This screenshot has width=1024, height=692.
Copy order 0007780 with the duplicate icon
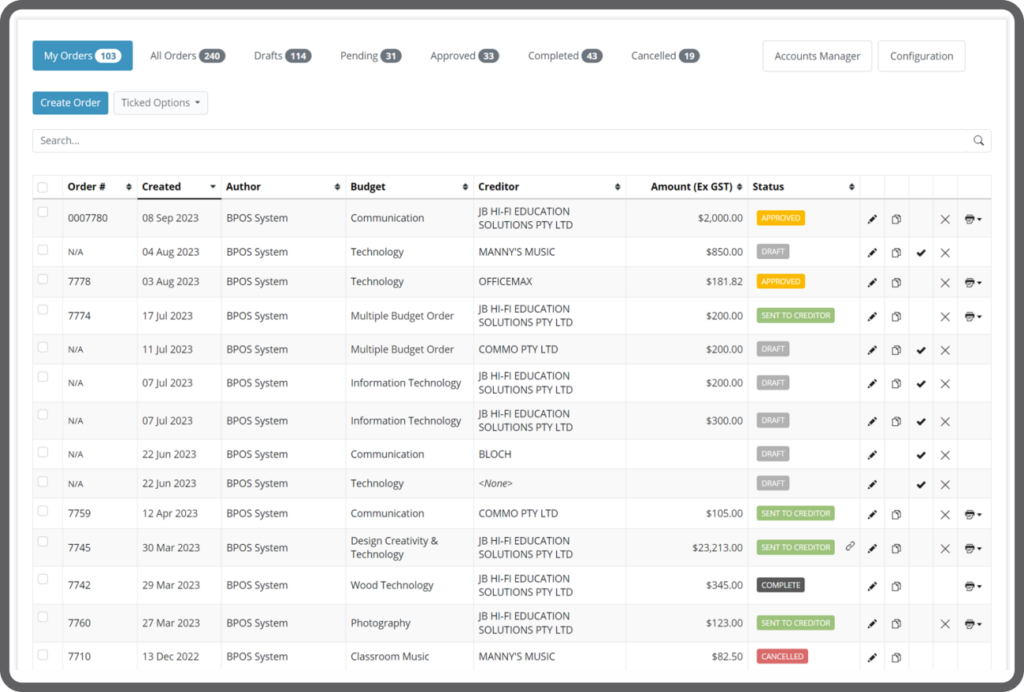tap(896, 219)
